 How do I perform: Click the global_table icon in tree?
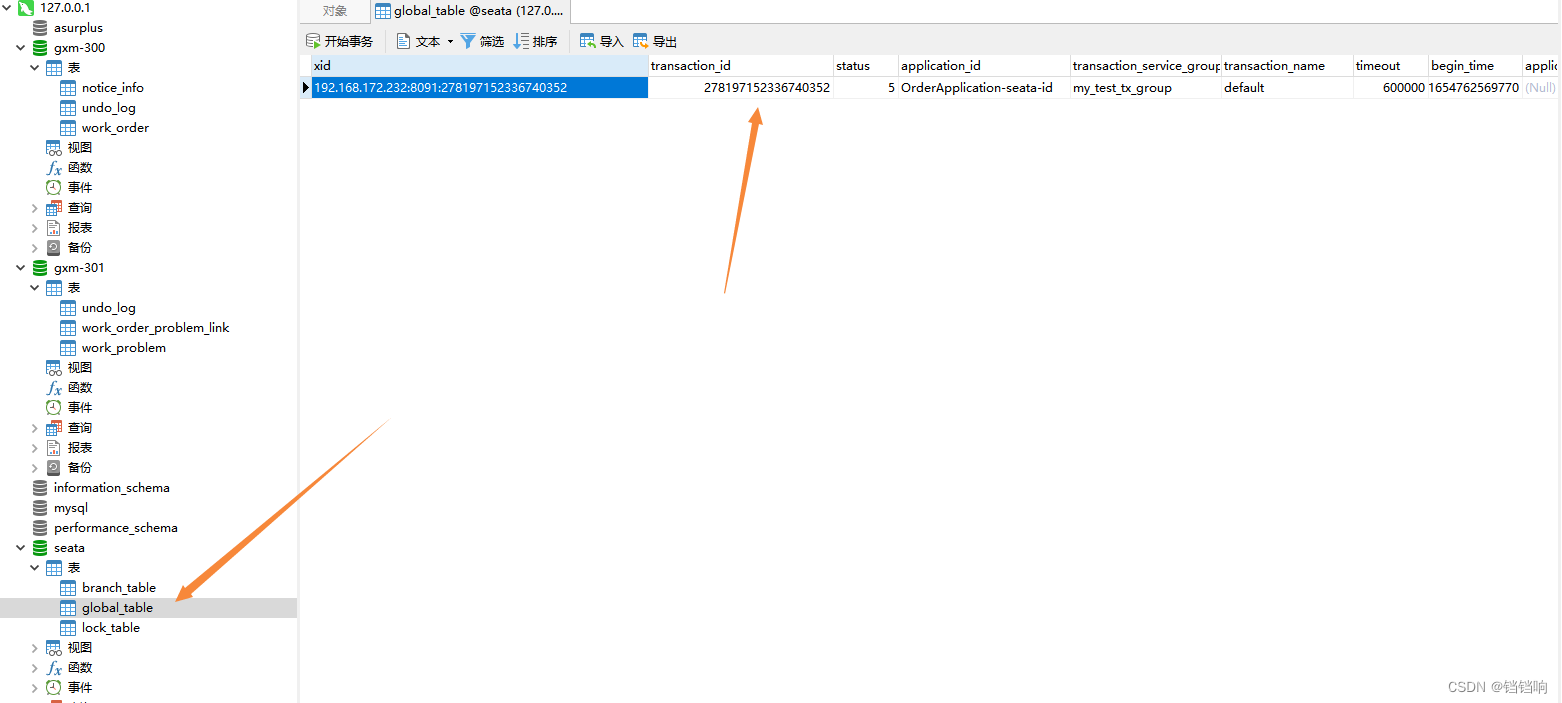[x=68, y=608]
